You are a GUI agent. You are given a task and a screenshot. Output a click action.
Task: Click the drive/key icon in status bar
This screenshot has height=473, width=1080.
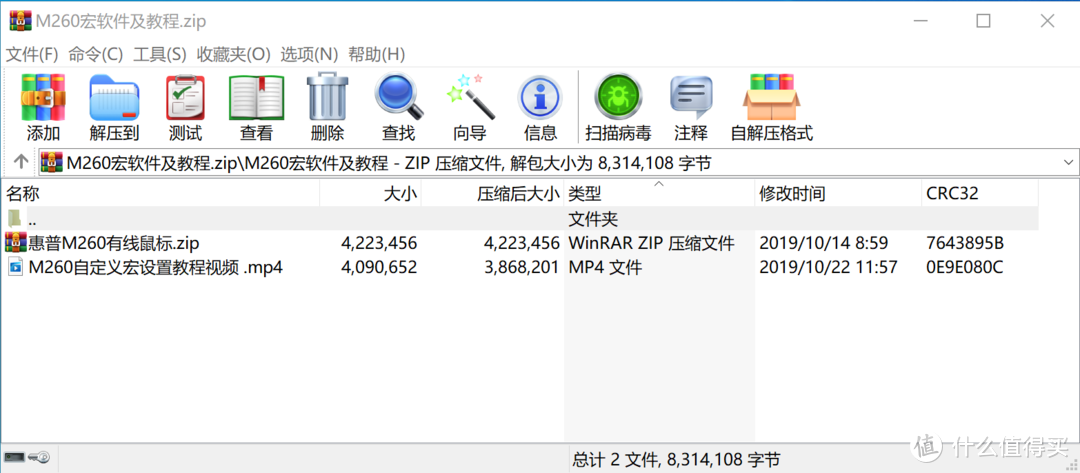point(27,457)
